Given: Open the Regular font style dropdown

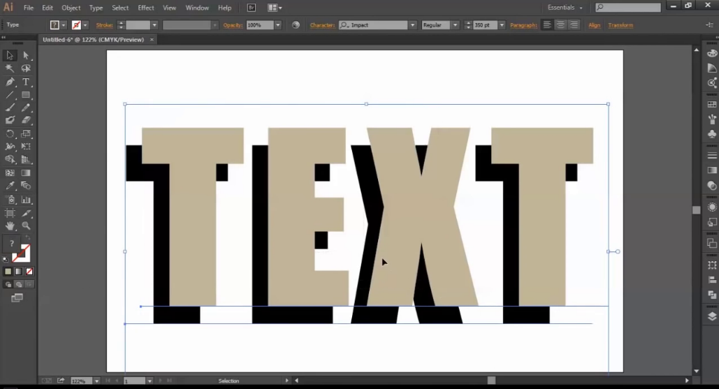Looking at the screenshot, I should pyautogui.click(x=455, y=25).
